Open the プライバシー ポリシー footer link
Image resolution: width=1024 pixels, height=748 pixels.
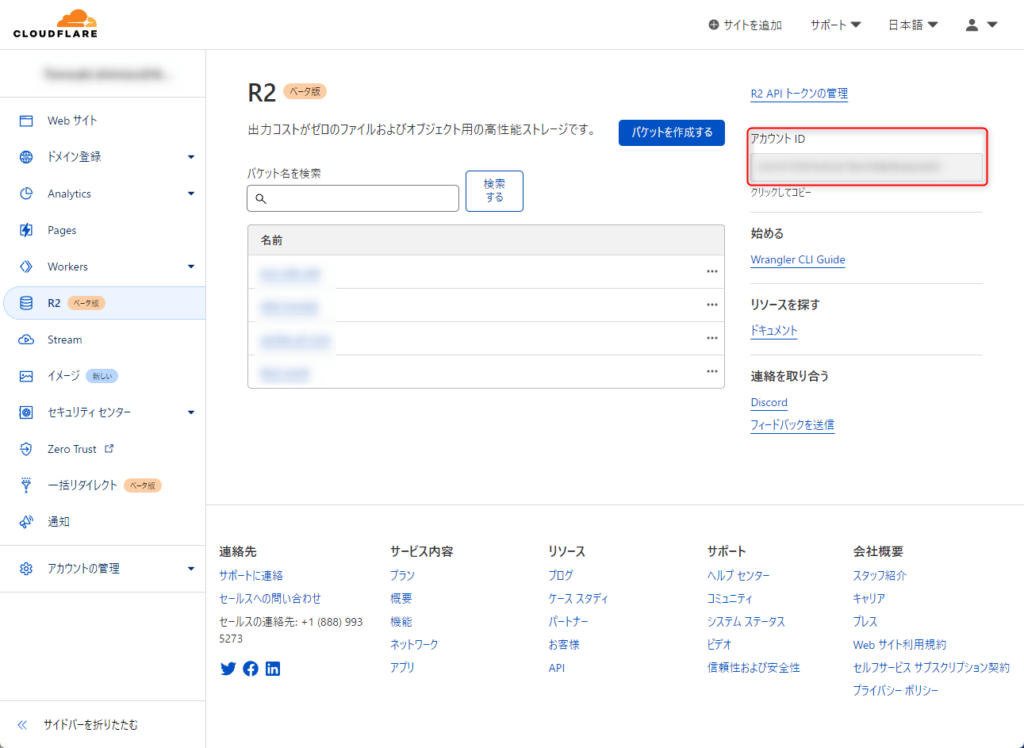[x=895, y=691]
